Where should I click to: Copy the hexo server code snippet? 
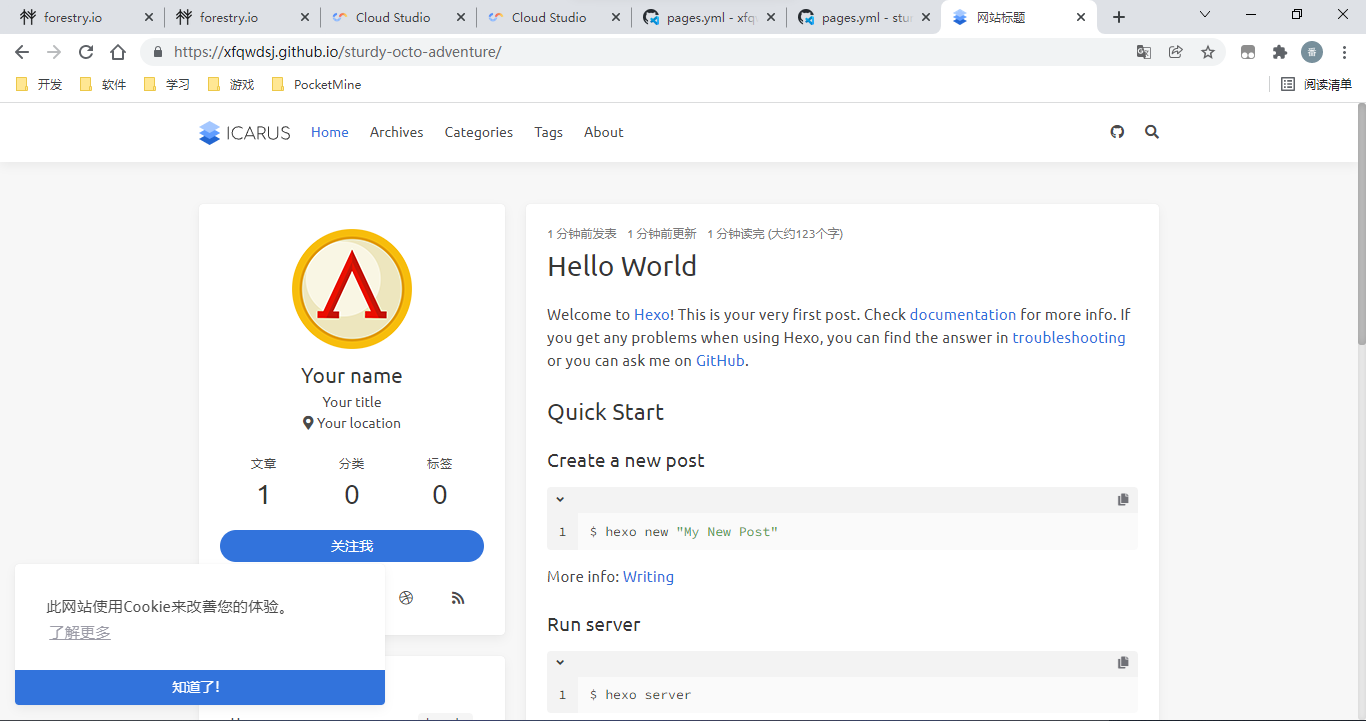(1123, 663)
